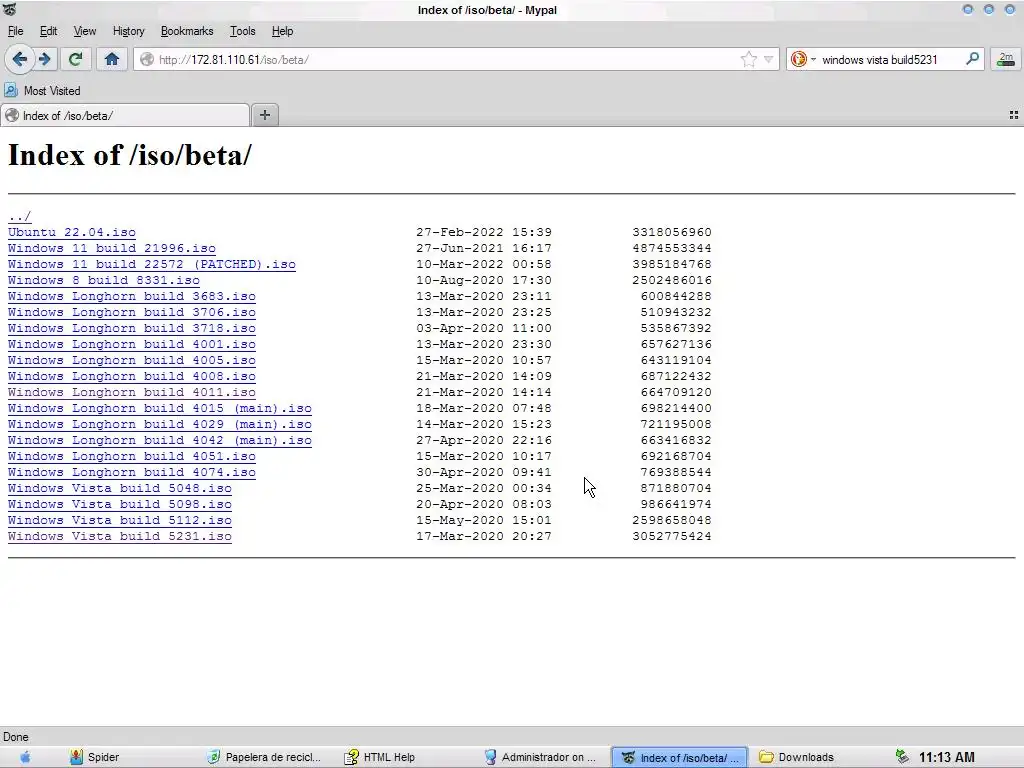Open a new tab with the plus button
The height and width of the screenshot is (768, 1024).
coord(264,115)
